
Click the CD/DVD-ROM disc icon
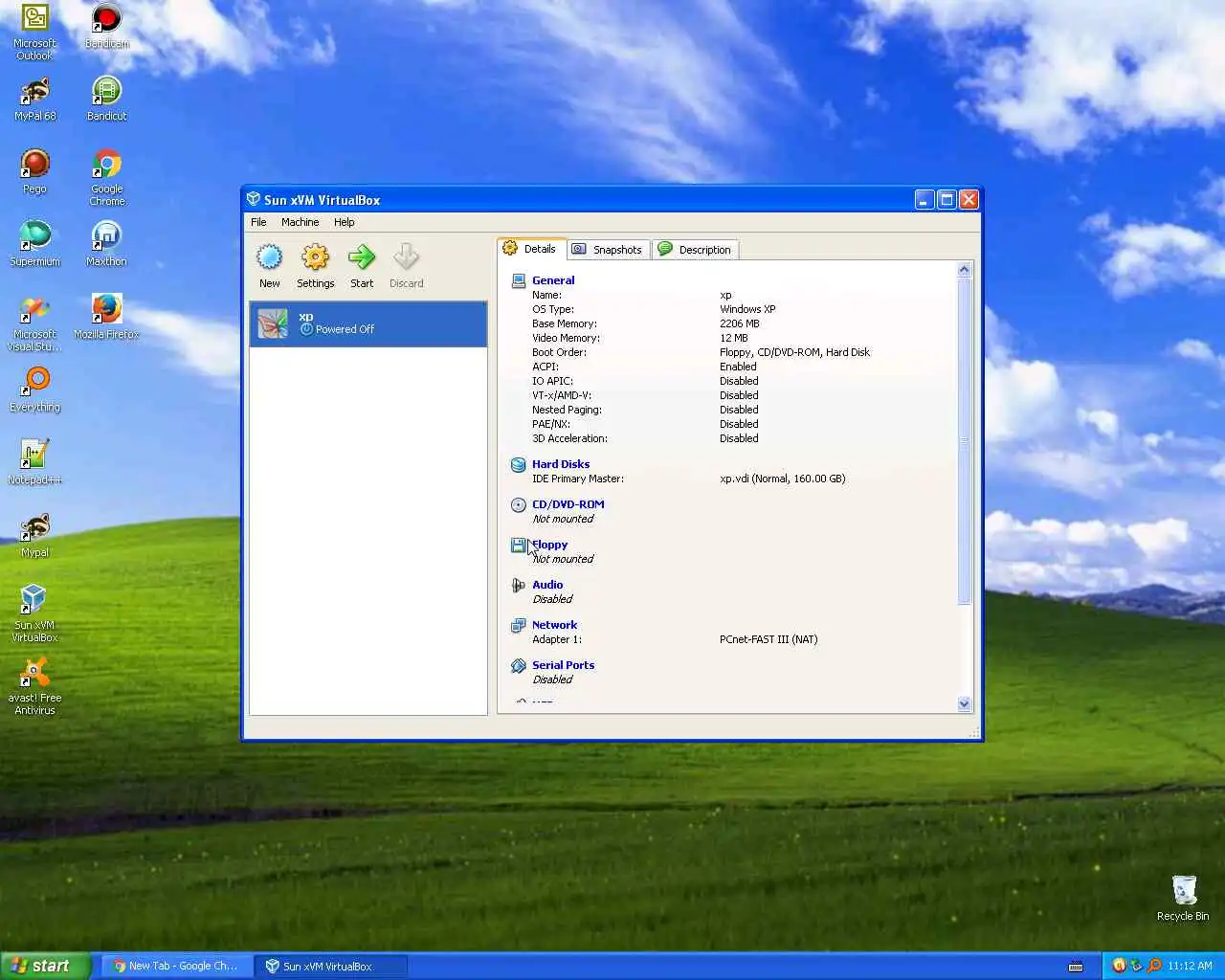point(519,504)
